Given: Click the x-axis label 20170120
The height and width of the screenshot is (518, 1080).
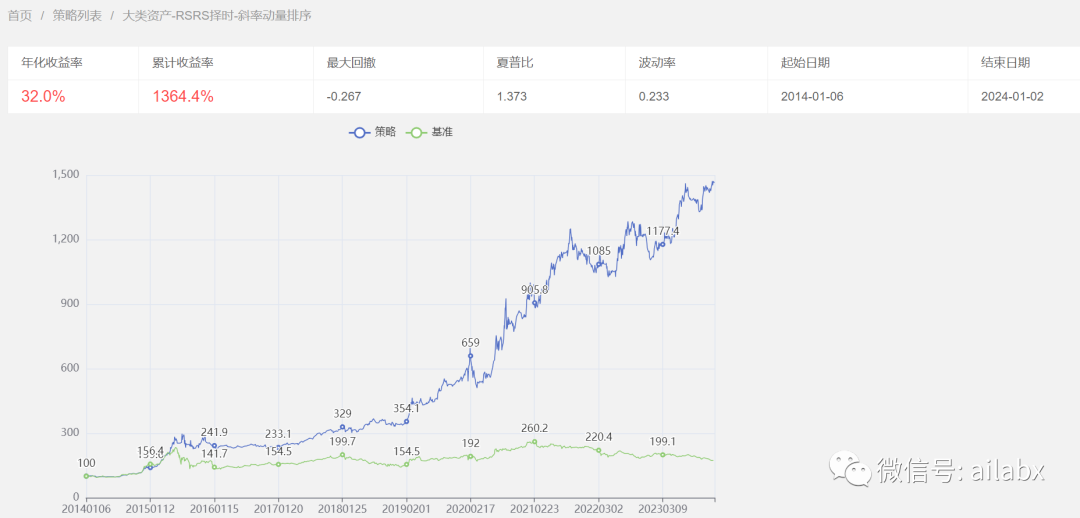Looking at the screenshot, I should [x=278, y=510].
